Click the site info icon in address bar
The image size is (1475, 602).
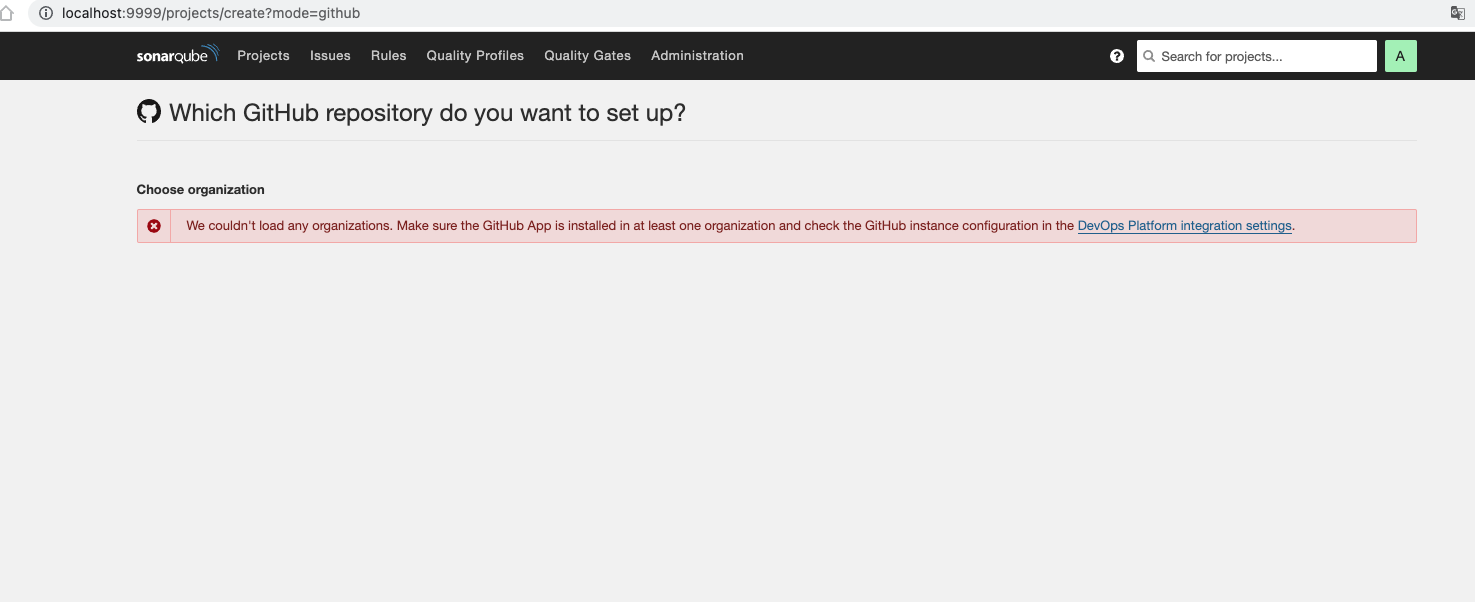(45, 13)
